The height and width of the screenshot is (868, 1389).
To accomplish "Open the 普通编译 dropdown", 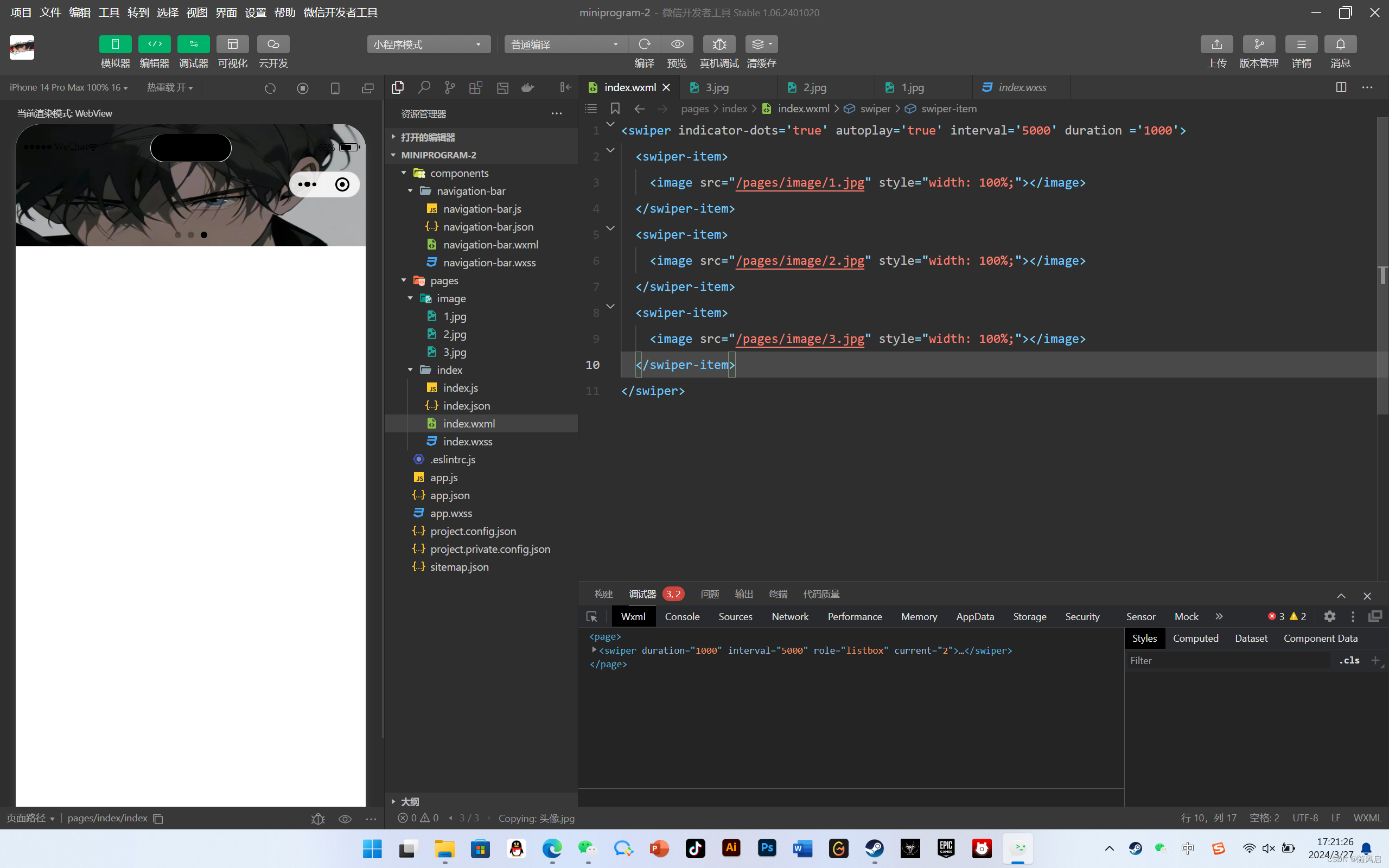I will (x=565, y=44).
